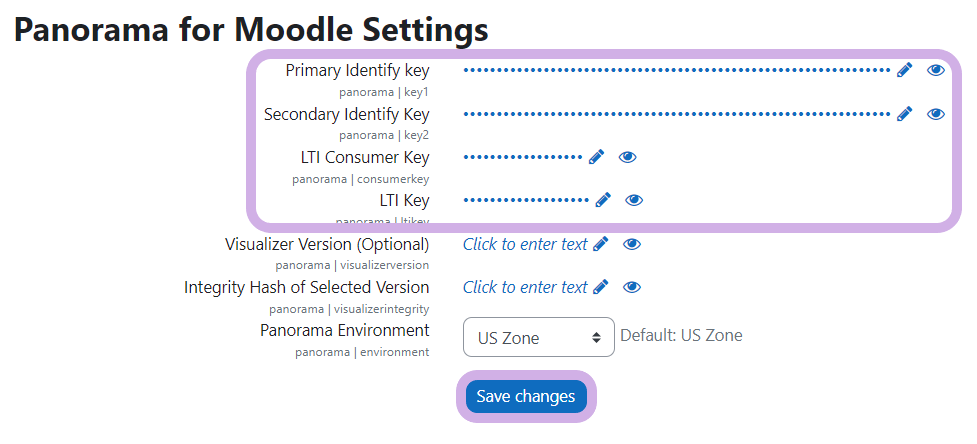This screenshot has width=977, height=444.
Task: Click Integrity Hash 'Click to enter text' link
Action: tap(525, 287)
